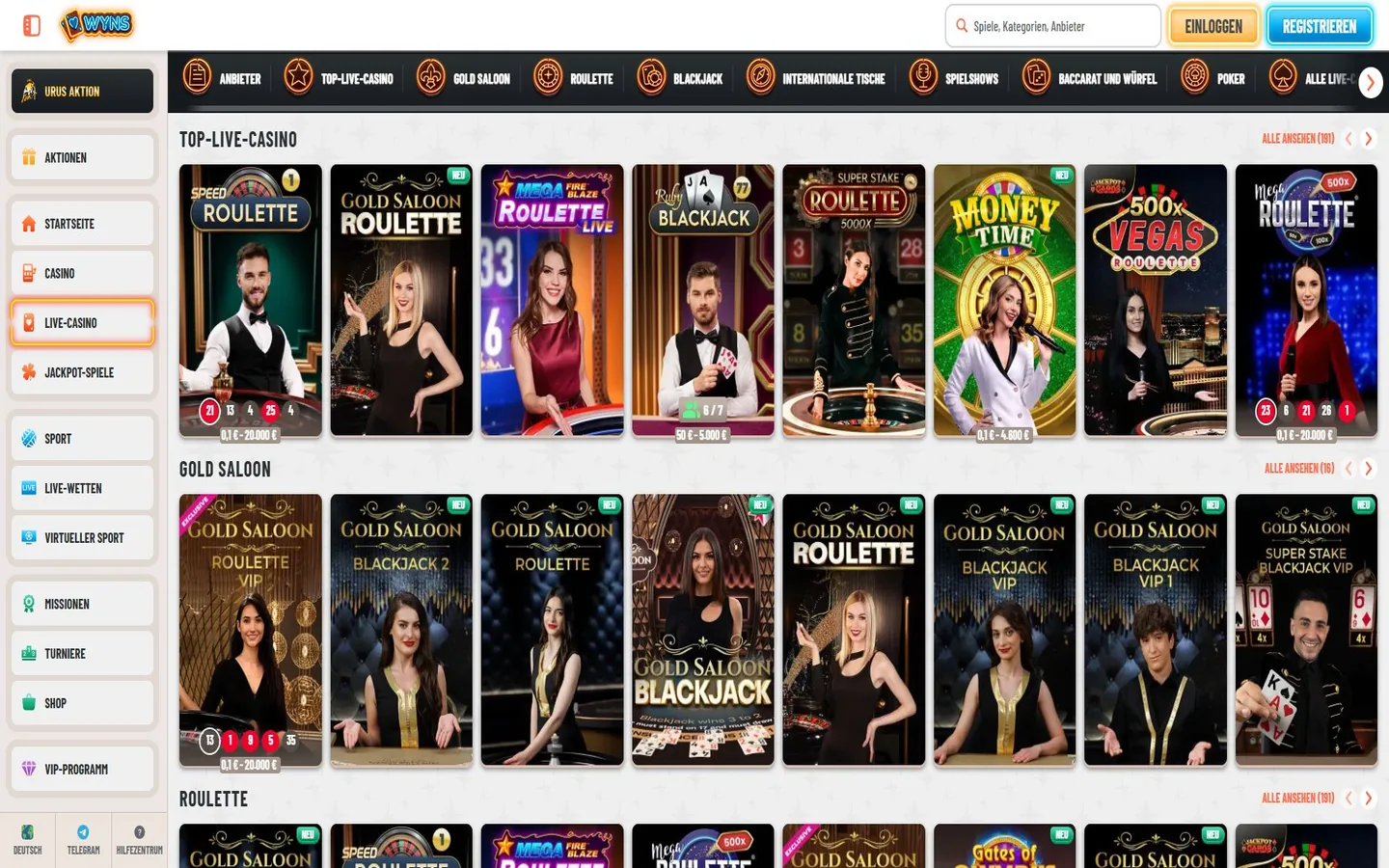Click the Gold Saloon section heading
1389x868 pixels.
225,470
